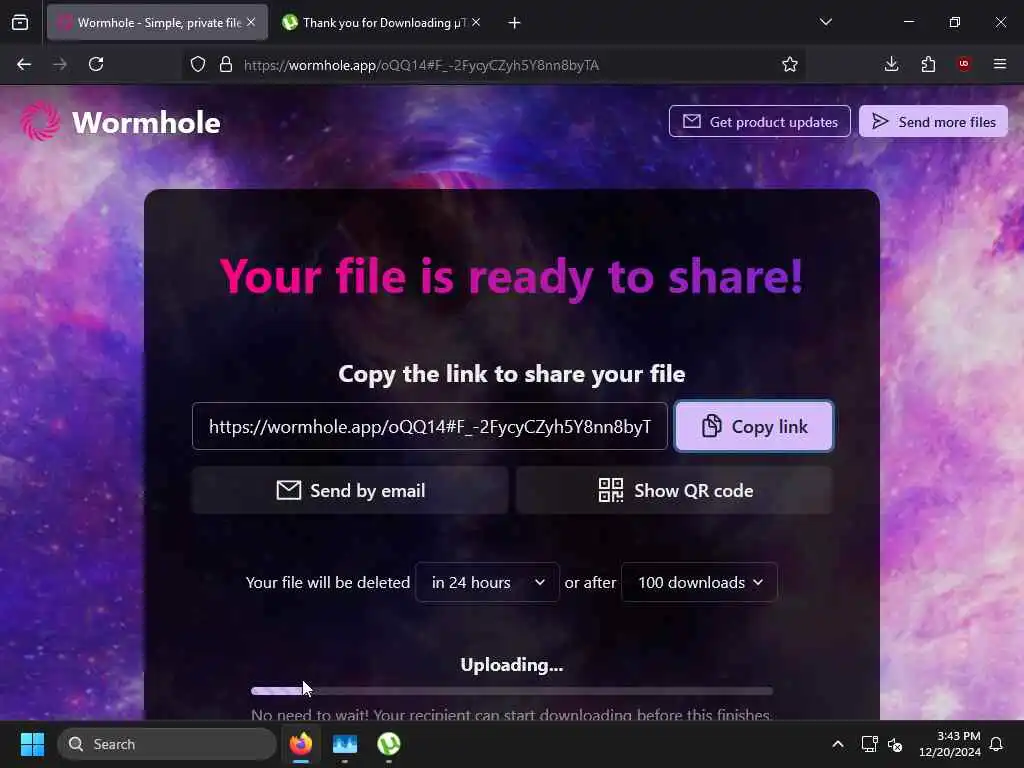Open the uTorrent taskbar icon
Image resolution: width=1024 pixels, height=768 pixels.
click(x=389, y=744)
